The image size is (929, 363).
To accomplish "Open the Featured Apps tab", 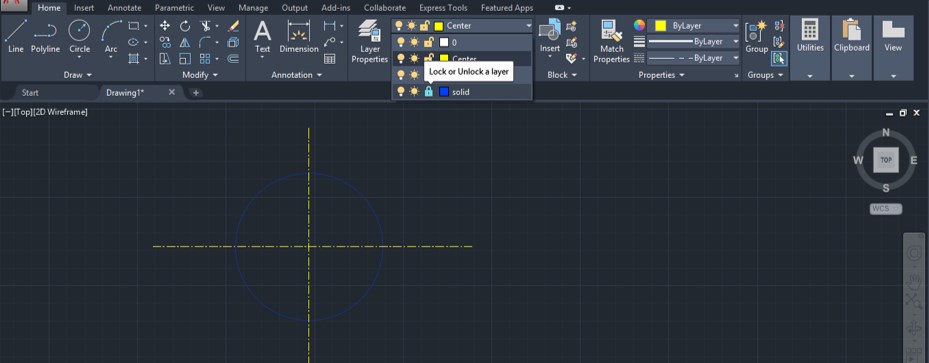I will point(507,8).
